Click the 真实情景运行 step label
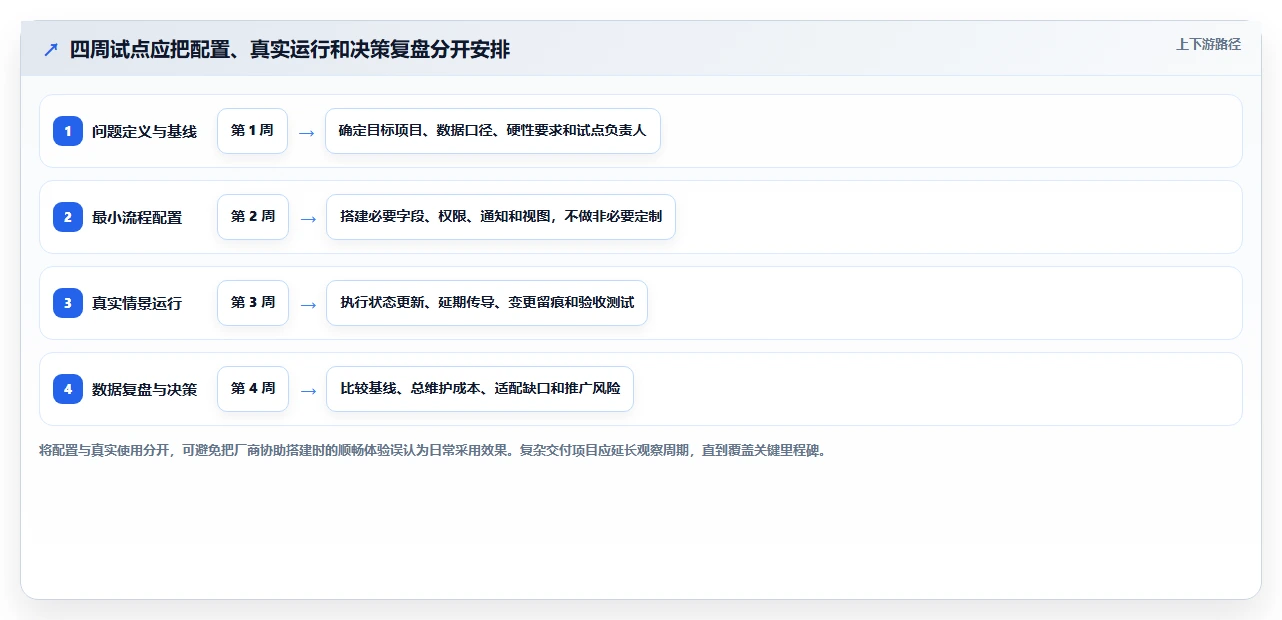 tap(137, 303)
